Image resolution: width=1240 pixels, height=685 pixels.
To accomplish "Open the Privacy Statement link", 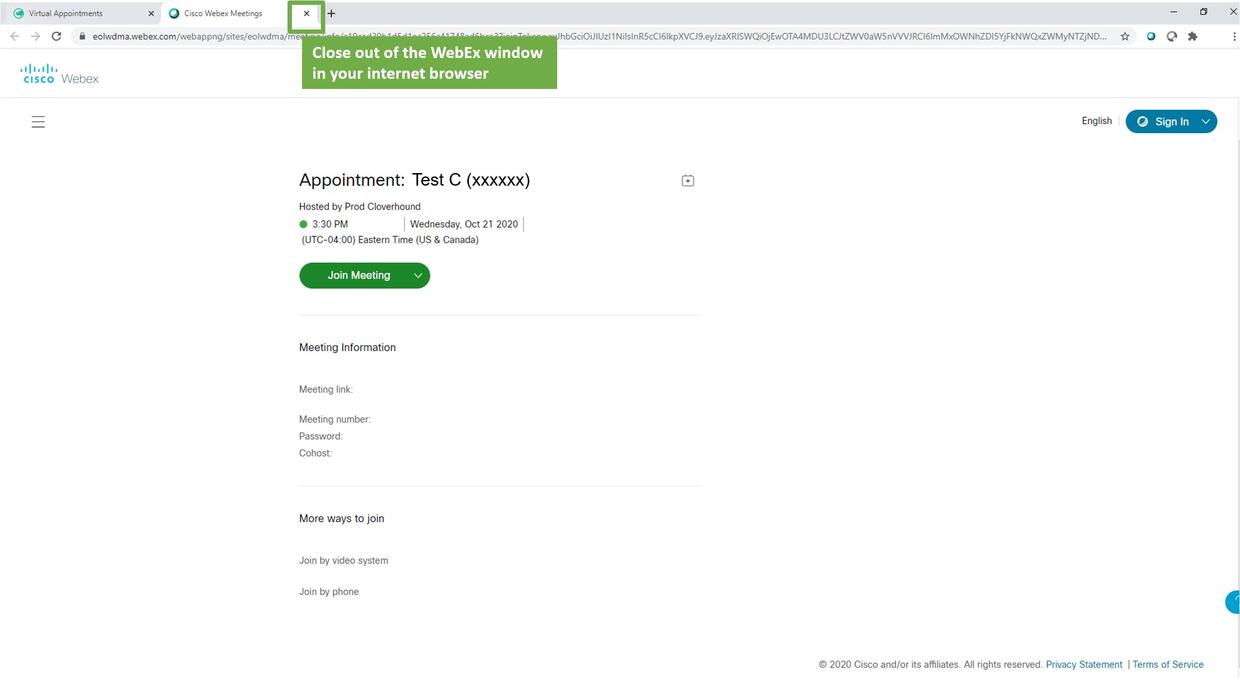I will coord(1084,665).
